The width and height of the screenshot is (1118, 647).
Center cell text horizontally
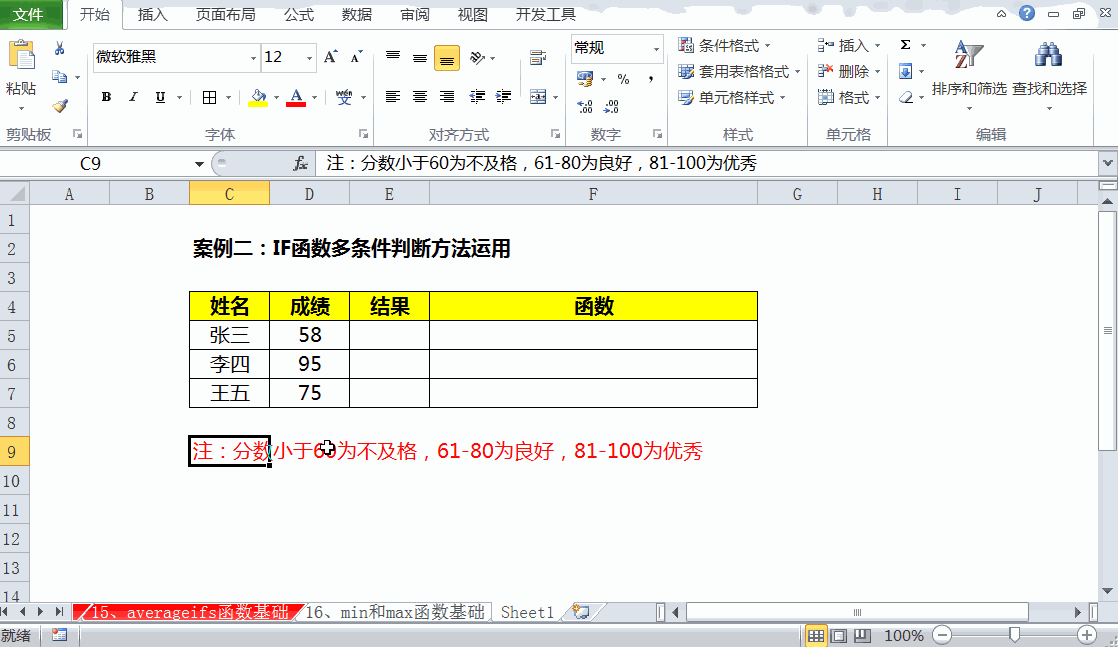(420, 96)
